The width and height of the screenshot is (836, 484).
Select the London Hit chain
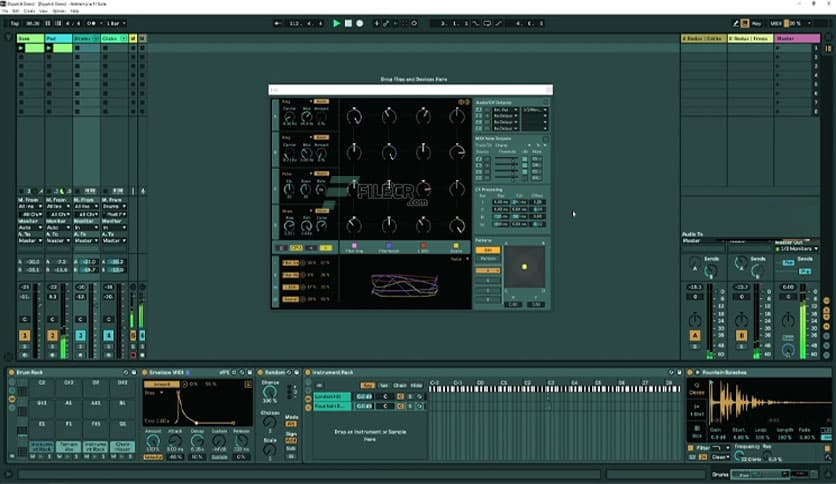tap(332, 397)
